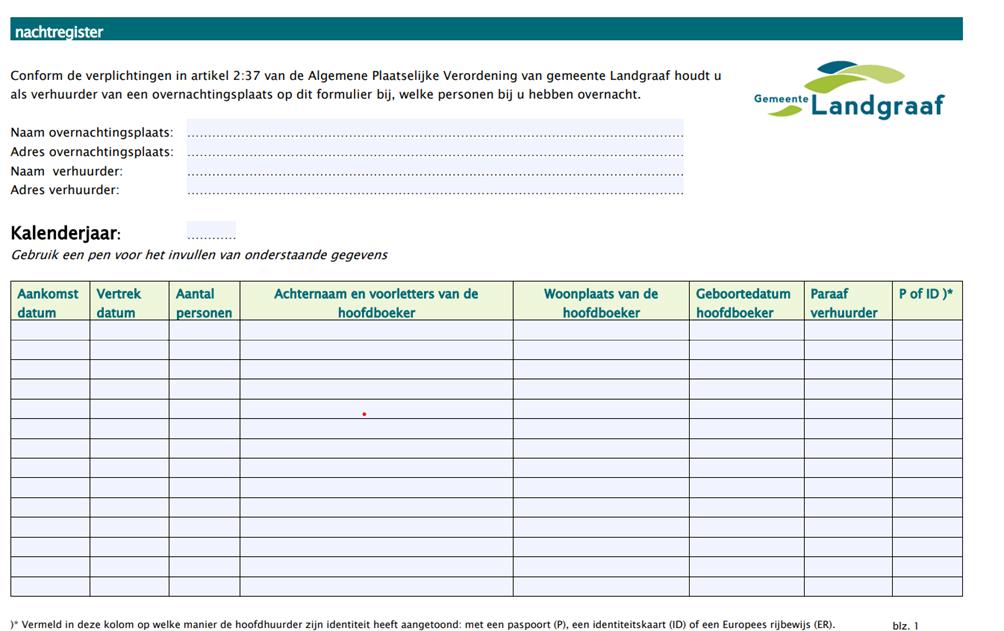This screenshot has width=1004, height=631.
Task: Select the Woonplaats van de hoofdboeker header
Action: coord(600,302)
